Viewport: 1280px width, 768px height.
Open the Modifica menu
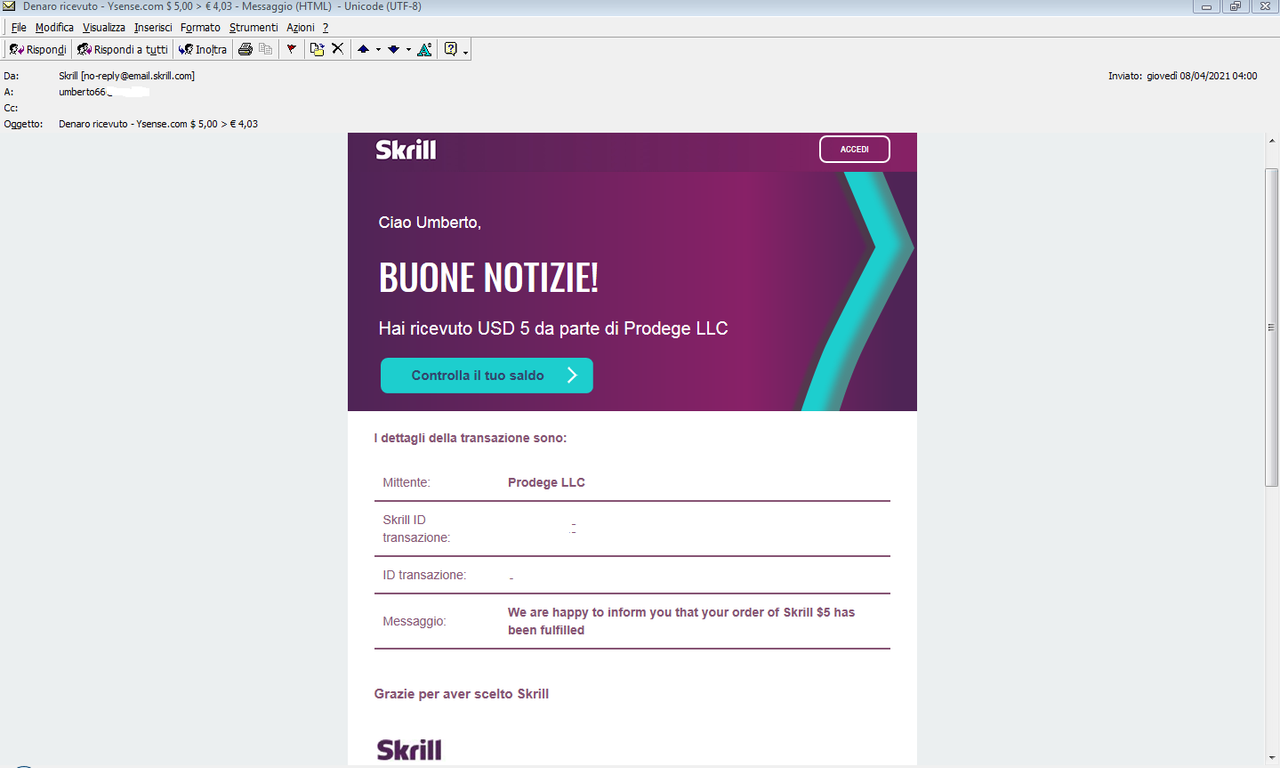click(55, 28)
